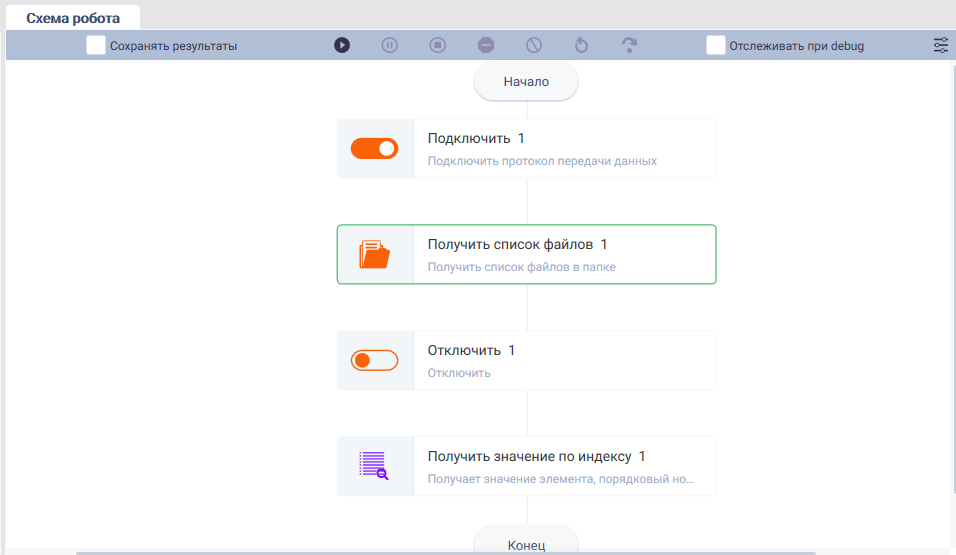
Task: Tick the Отслеживать при debug checkbox
Action: coord(716,45)
